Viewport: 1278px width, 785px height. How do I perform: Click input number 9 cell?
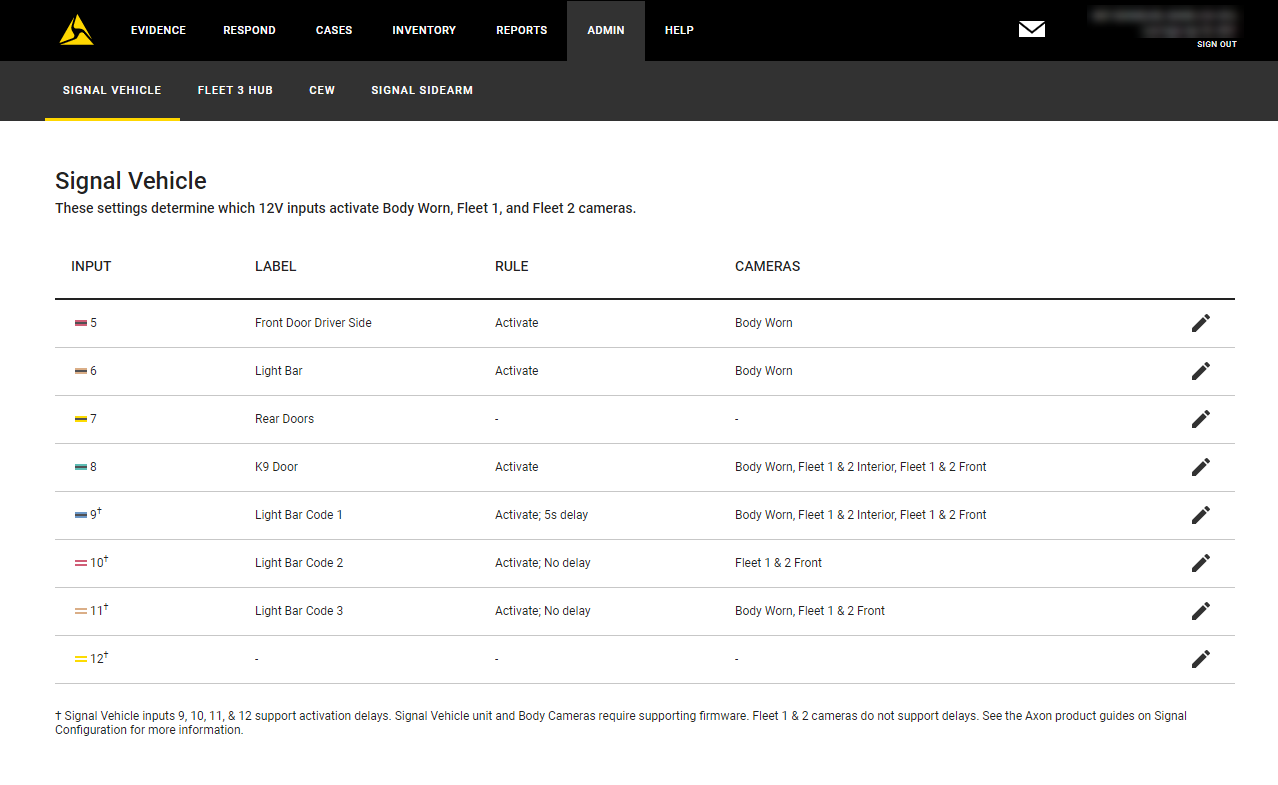click(96, 515)
